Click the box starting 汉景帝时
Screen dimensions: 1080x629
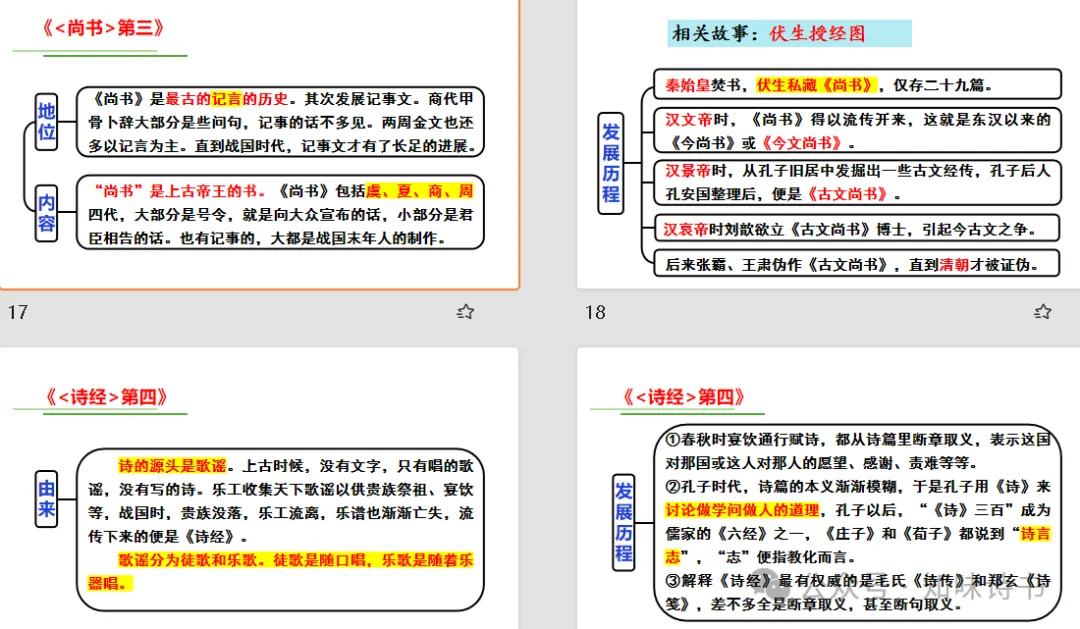tap(858, 183)
